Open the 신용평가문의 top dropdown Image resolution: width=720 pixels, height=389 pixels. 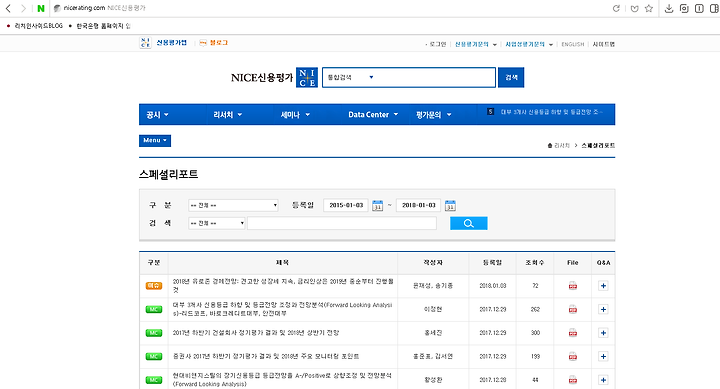476,45
